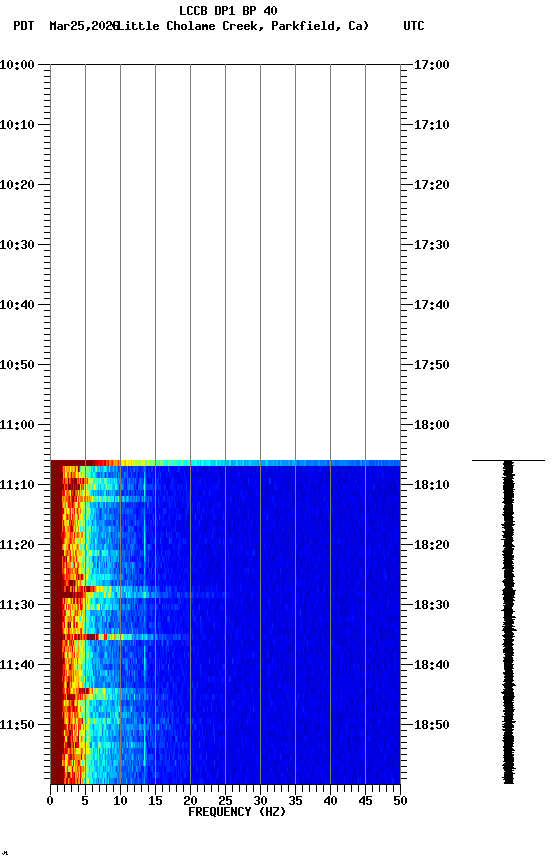Click the 11:40 PDT time label
This screenshot has width=552, height=864.
click(x=17, y=666)
